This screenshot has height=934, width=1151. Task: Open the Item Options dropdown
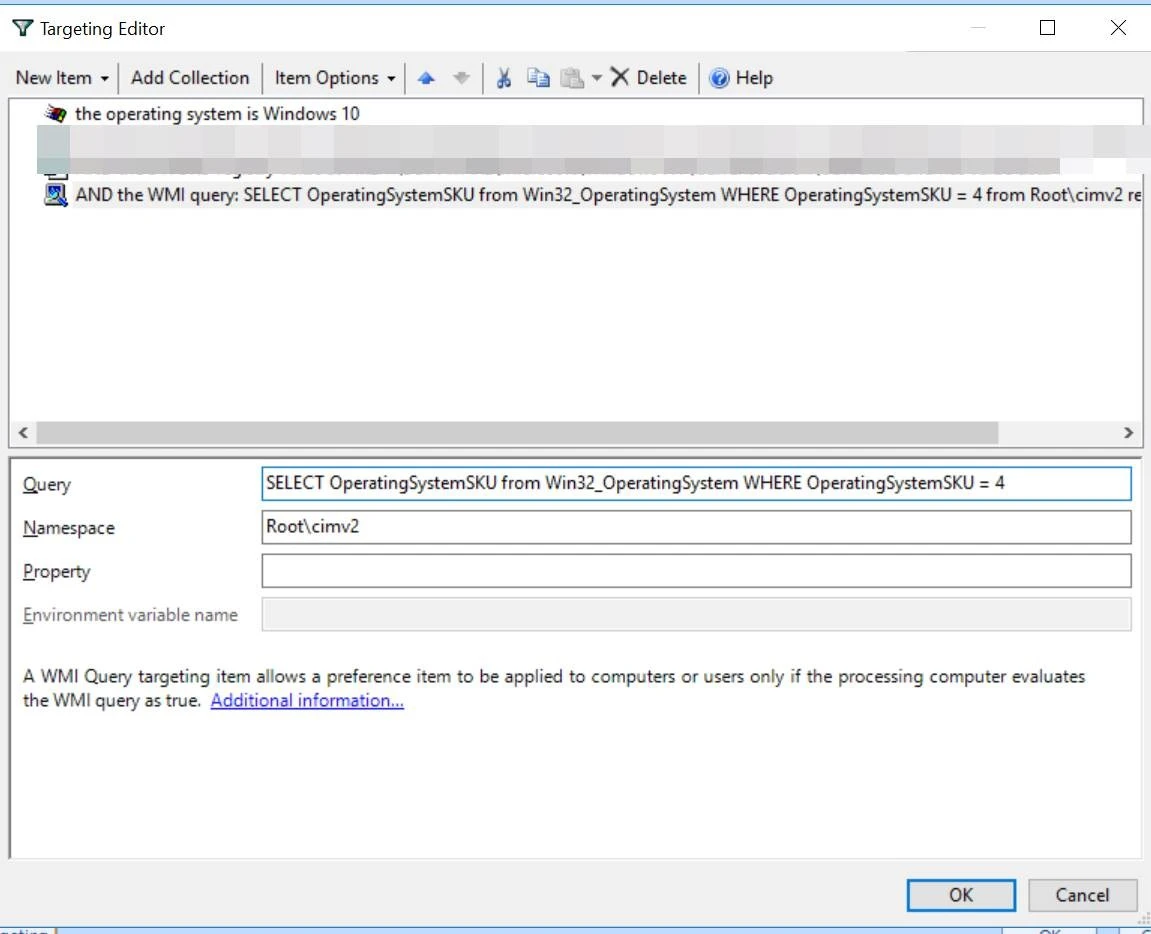335,78
